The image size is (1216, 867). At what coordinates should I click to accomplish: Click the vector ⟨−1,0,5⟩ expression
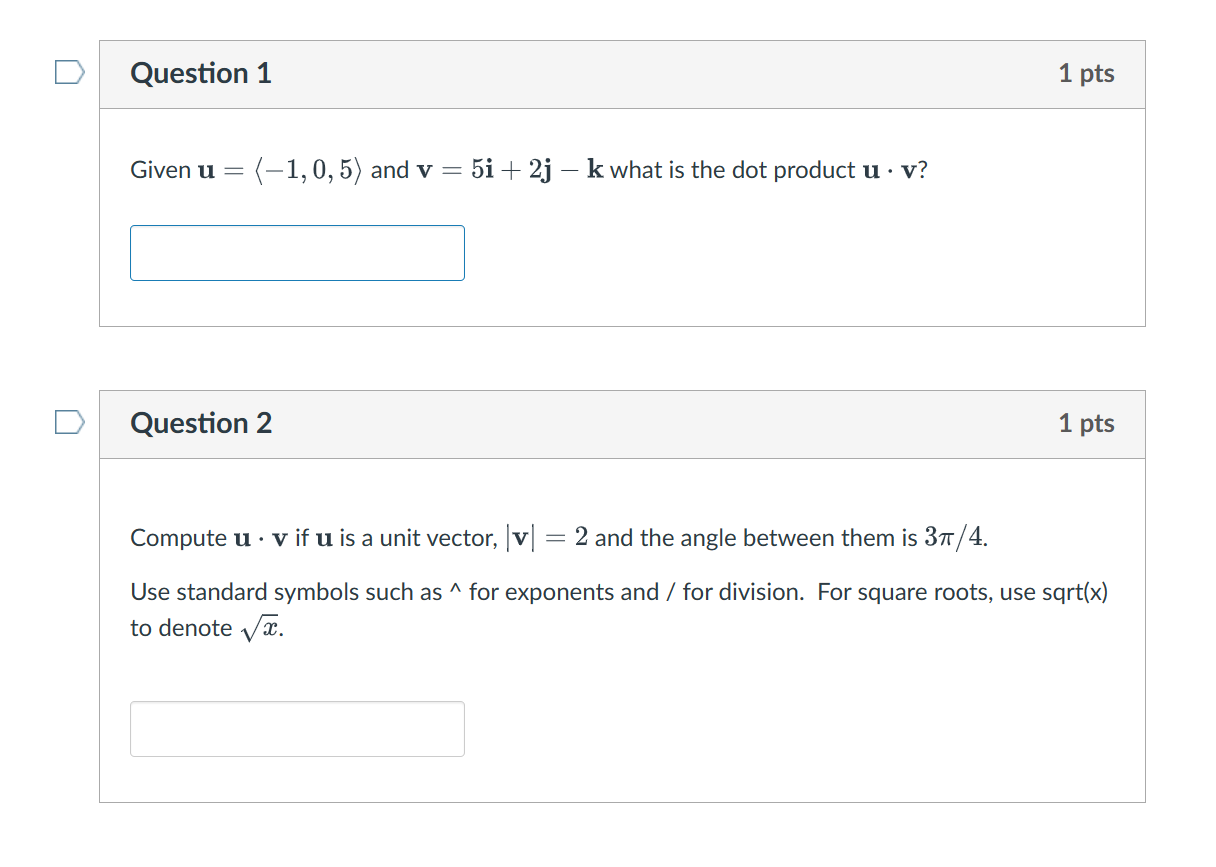(x=307, y=170)
